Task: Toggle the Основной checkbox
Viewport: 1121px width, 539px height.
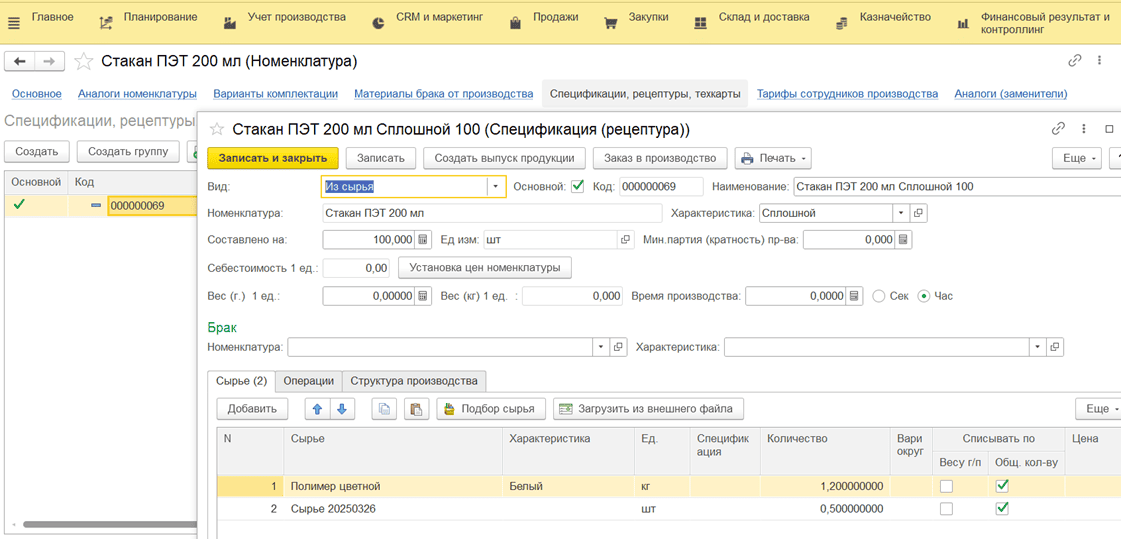Action: [577, 186]
